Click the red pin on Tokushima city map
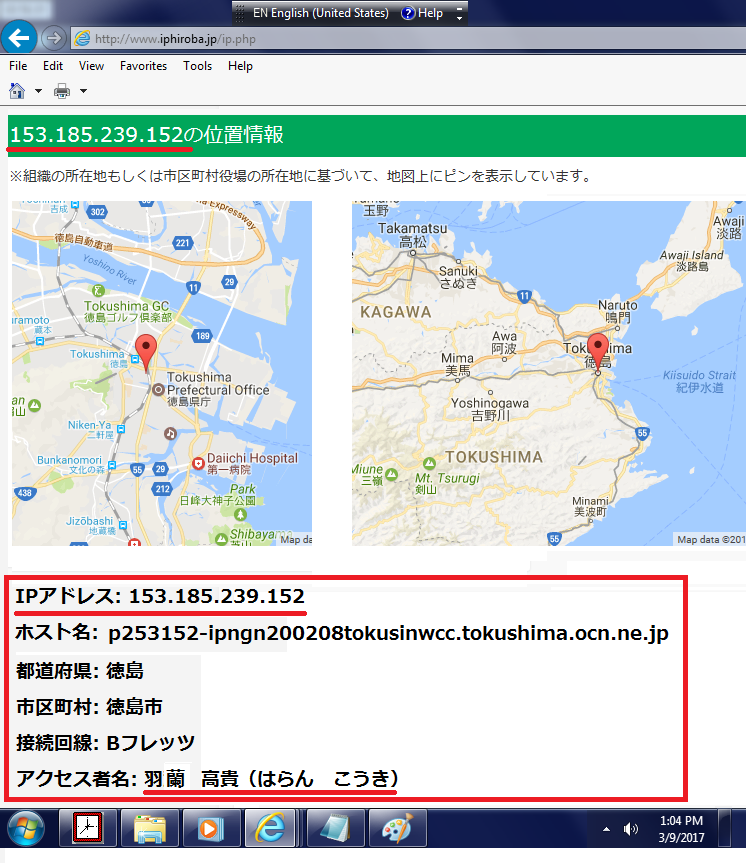The height and width of the screenshot is (863, 746). pos(146,352)
